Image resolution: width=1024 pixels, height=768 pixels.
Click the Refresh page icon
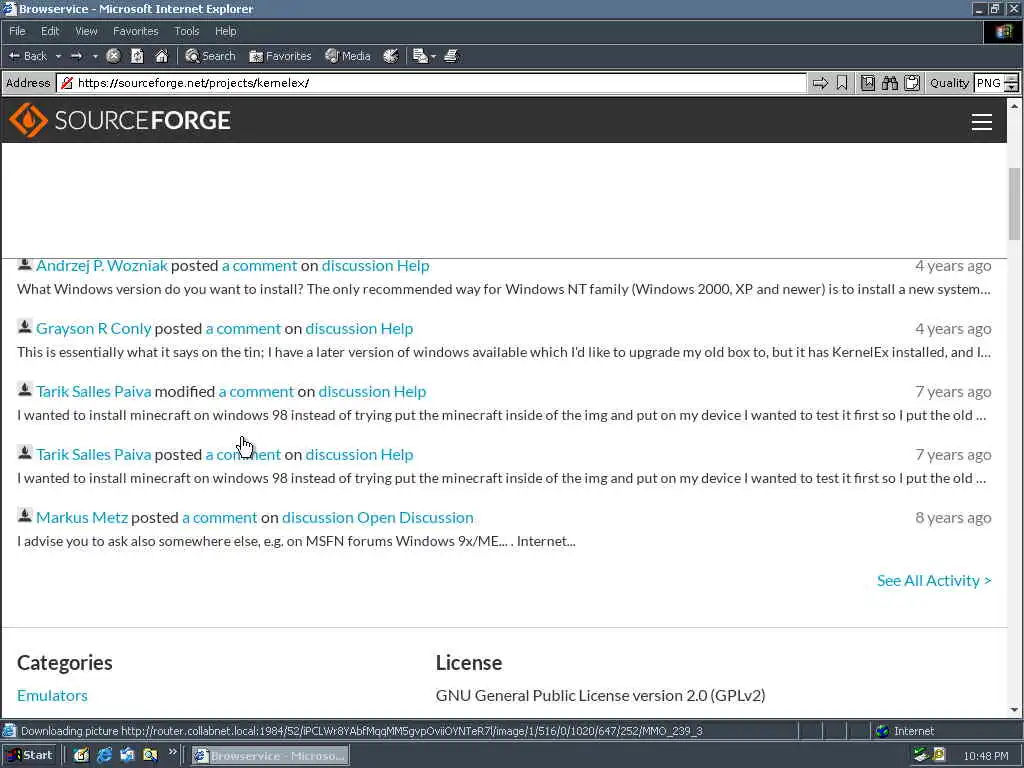point(137,56)
